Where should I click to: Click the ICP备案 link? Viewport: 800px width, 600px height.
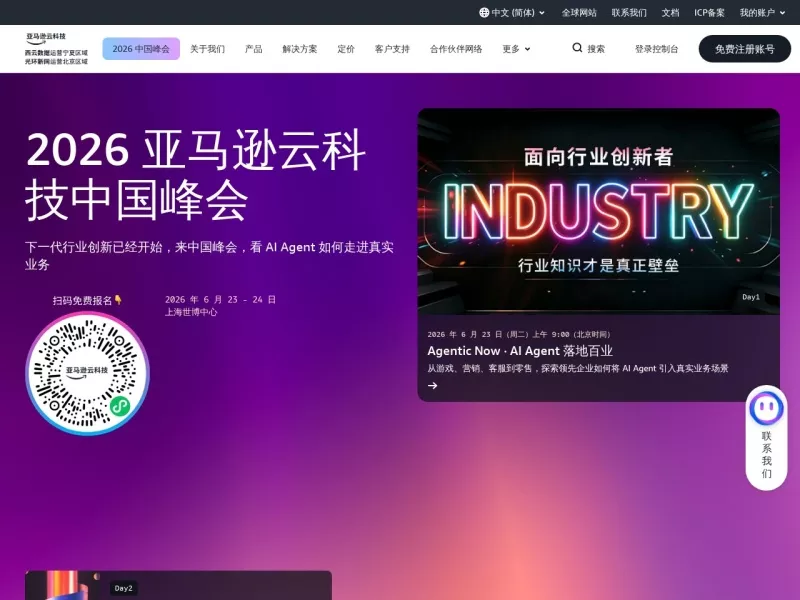[709, 13]
